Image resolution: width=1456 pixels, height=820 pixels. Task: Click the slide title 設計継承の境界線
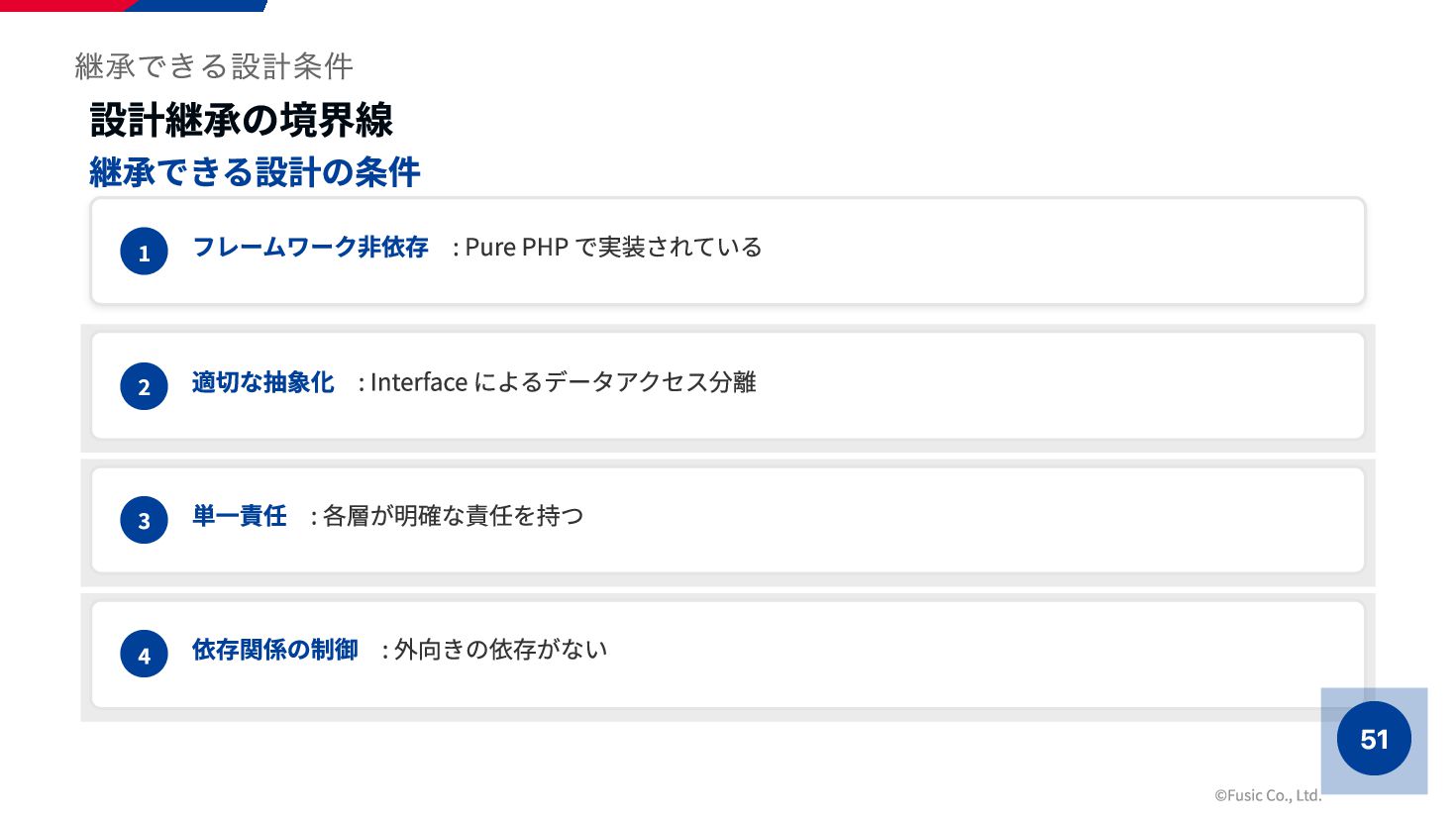(242, 120)
